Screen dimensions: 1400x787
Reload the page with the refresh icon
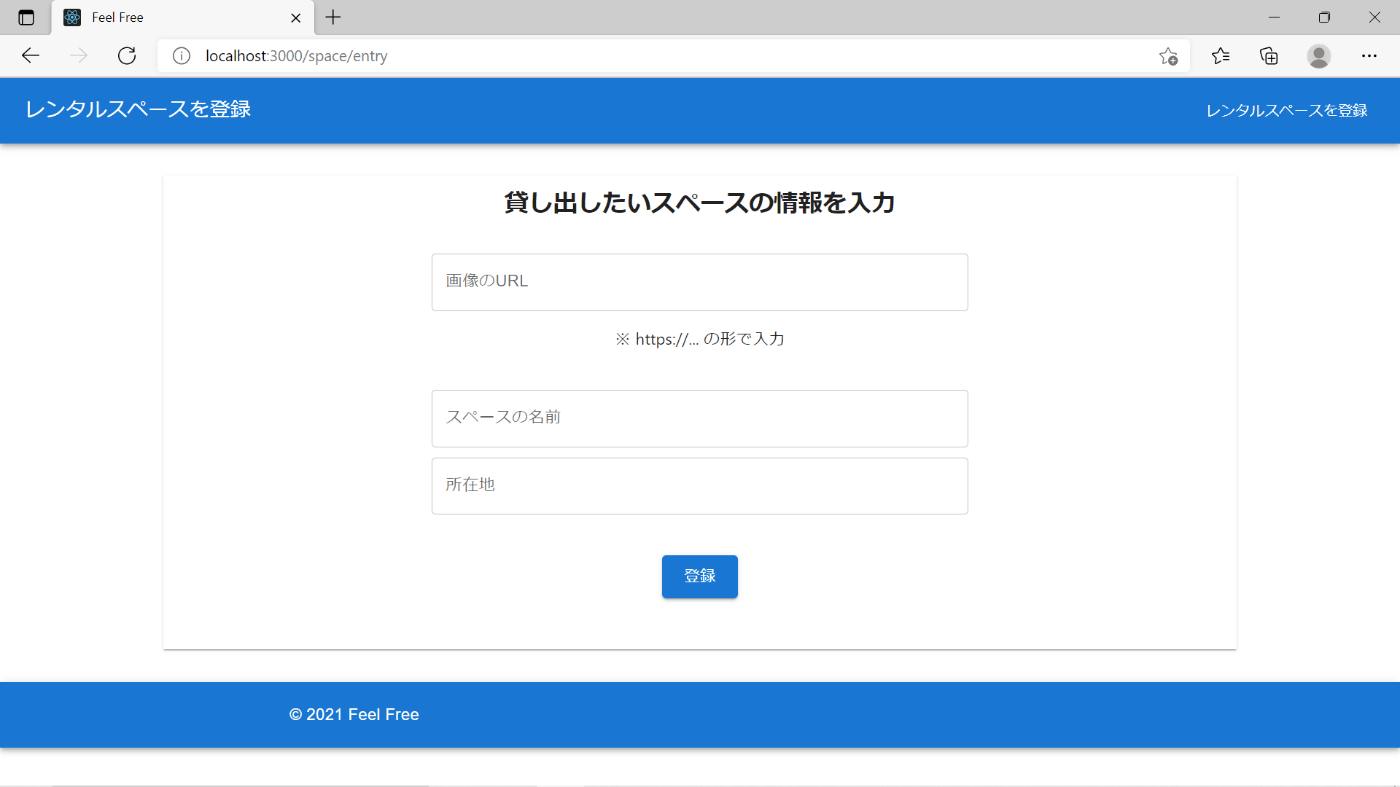[127, 56]
